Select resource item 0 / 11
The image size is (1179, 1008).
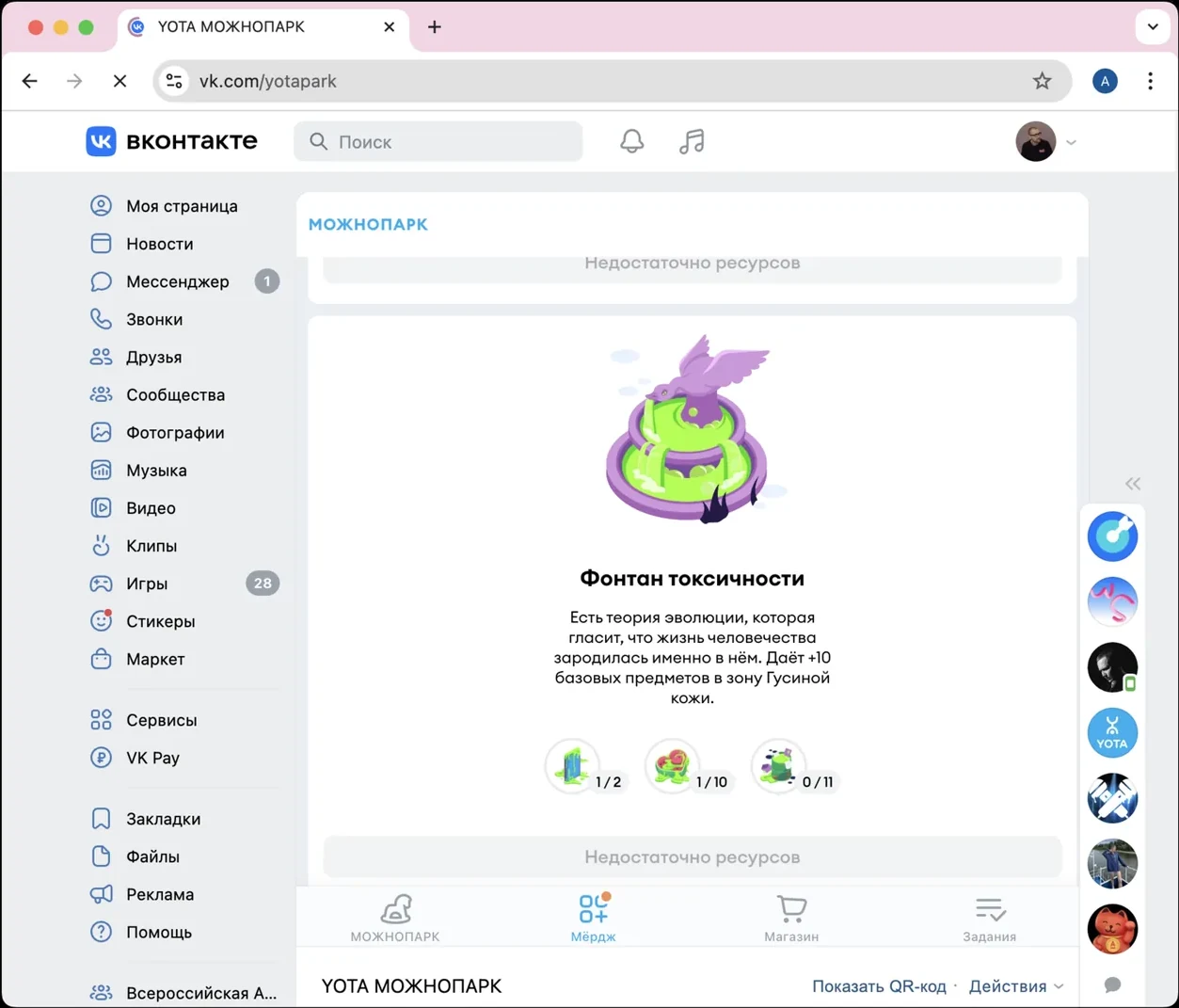794,767
